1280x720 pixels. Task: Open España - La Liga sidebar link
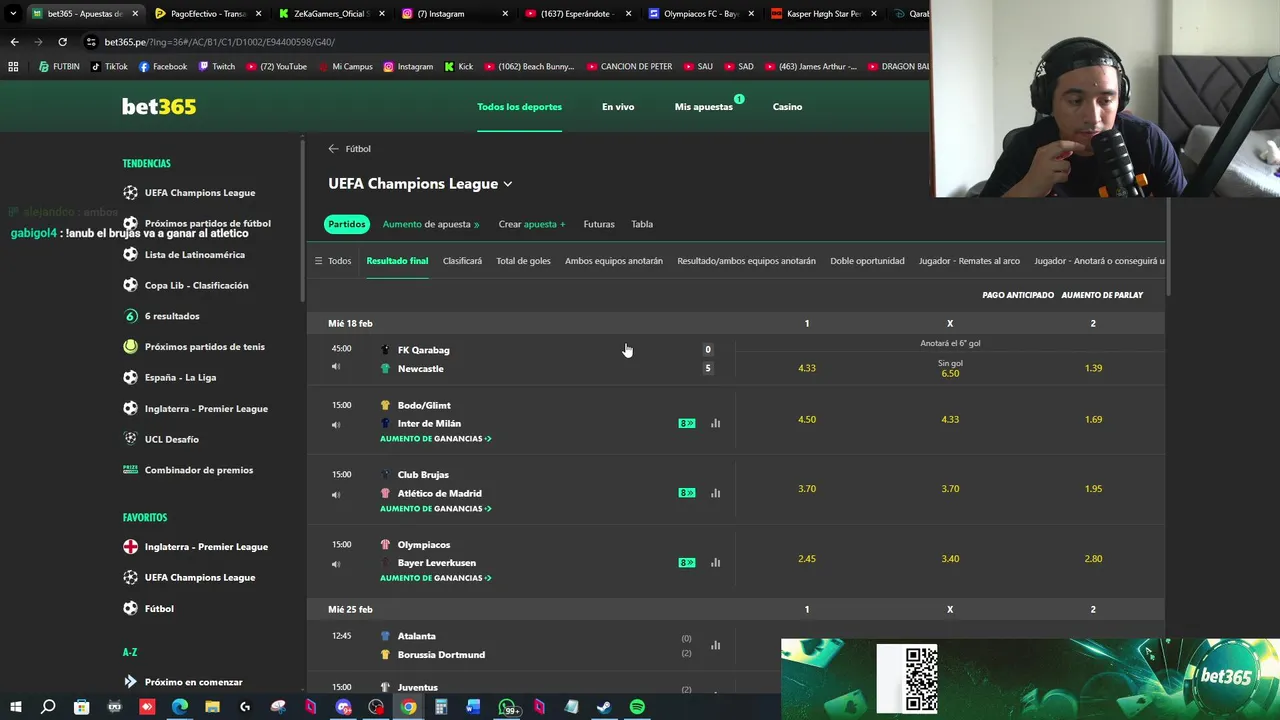pyautogui.click(x=180, y=377)
